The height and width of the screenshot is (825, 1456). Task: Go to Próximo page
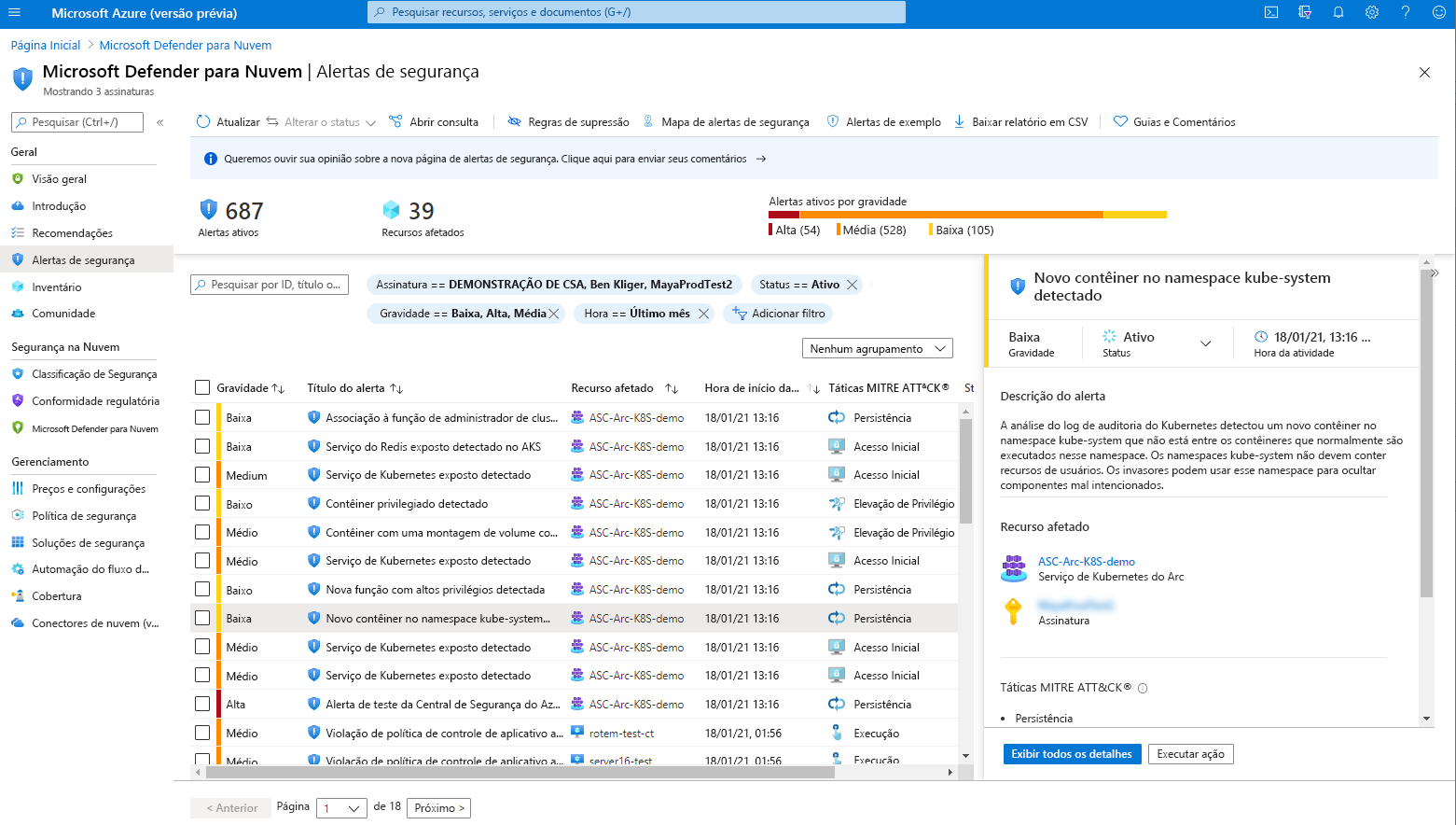click(x=439, y=808)
